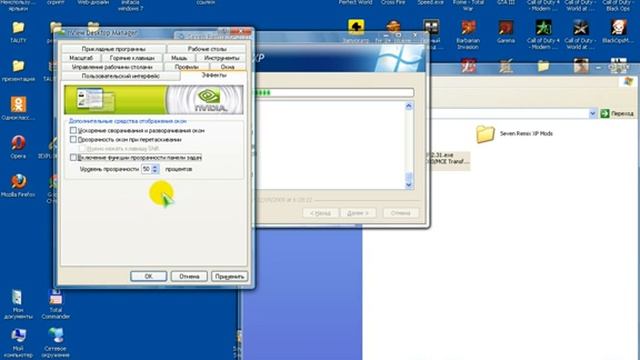Screen dimensions: 640x360
Task: Open the презентация folder on desktop
Action: pyautogui.click(x=18, y=70)
